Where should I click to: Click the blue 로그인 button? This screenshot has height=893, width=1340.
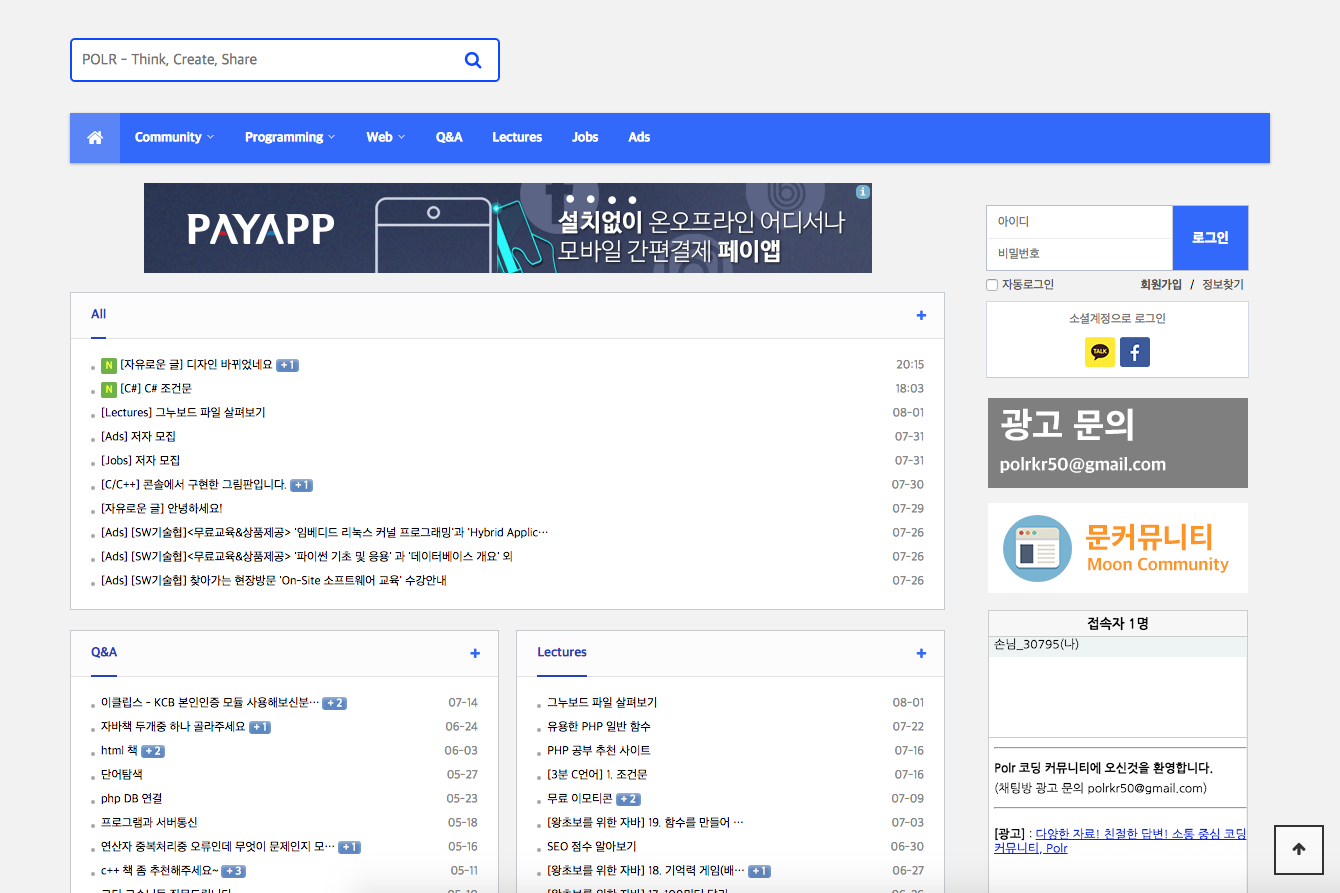(1210, 238)
